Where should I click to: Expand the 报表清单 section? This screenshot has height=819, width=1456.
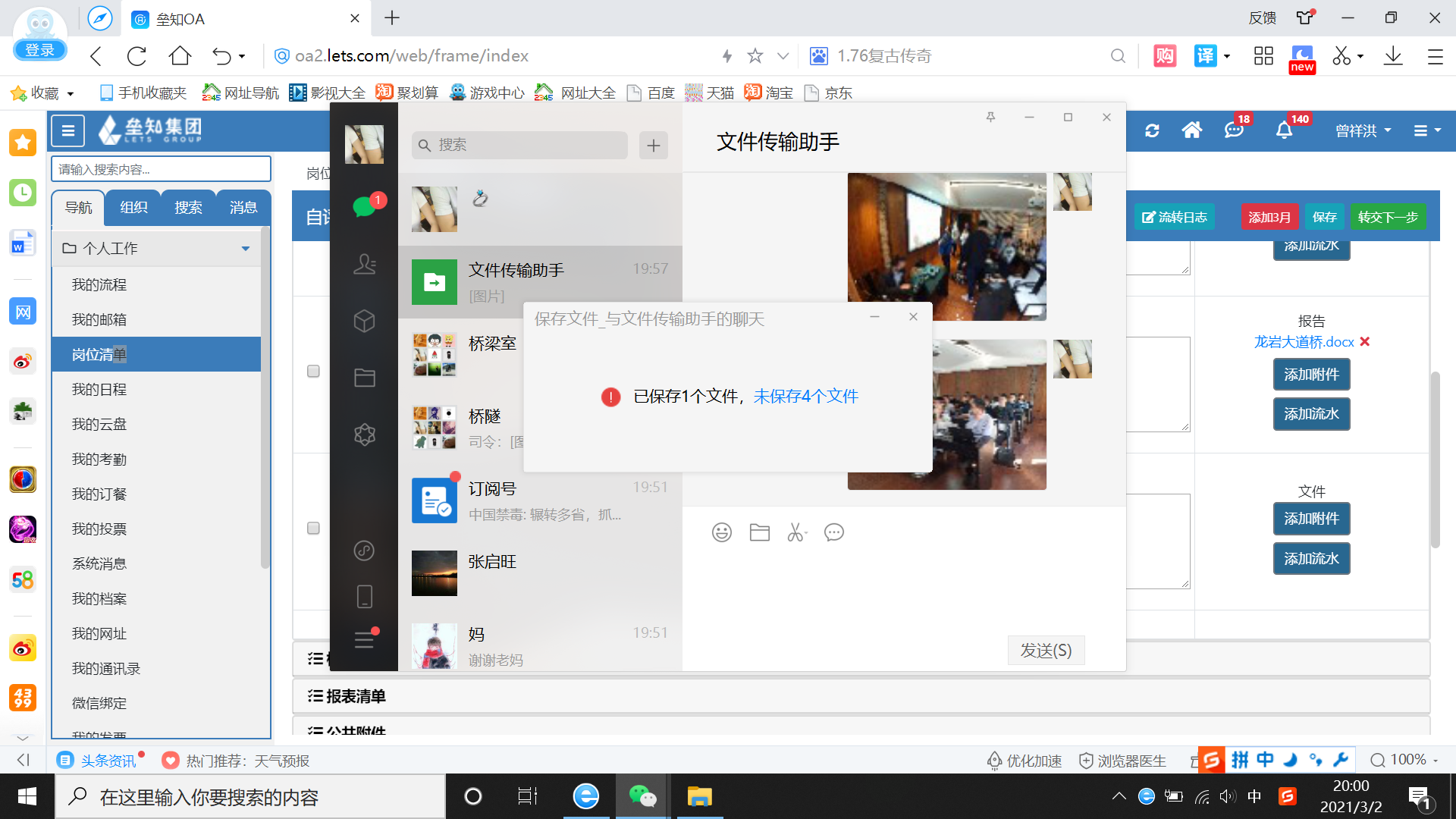[x=356, y=696]
